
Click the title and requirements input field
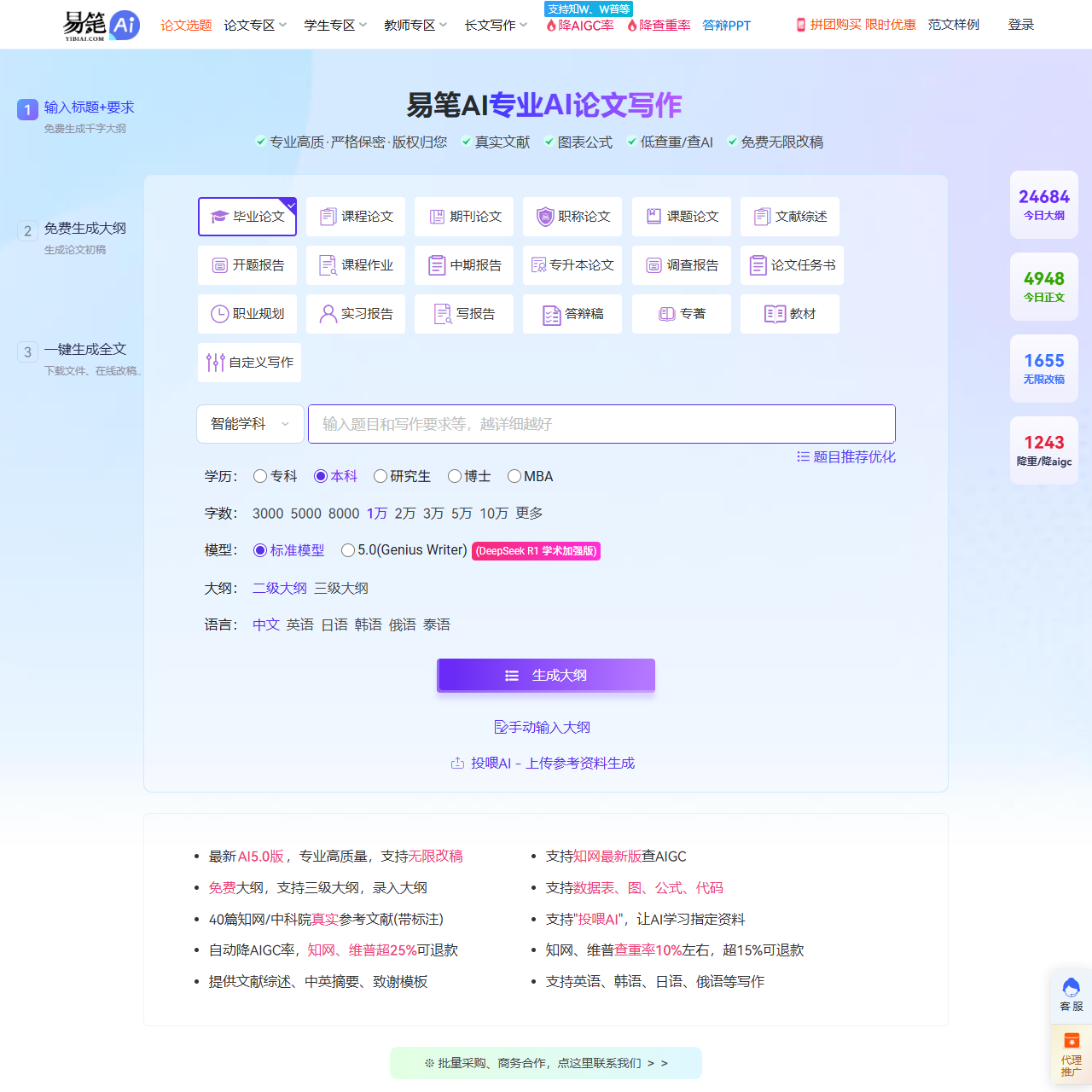click(x=601, y=424)
